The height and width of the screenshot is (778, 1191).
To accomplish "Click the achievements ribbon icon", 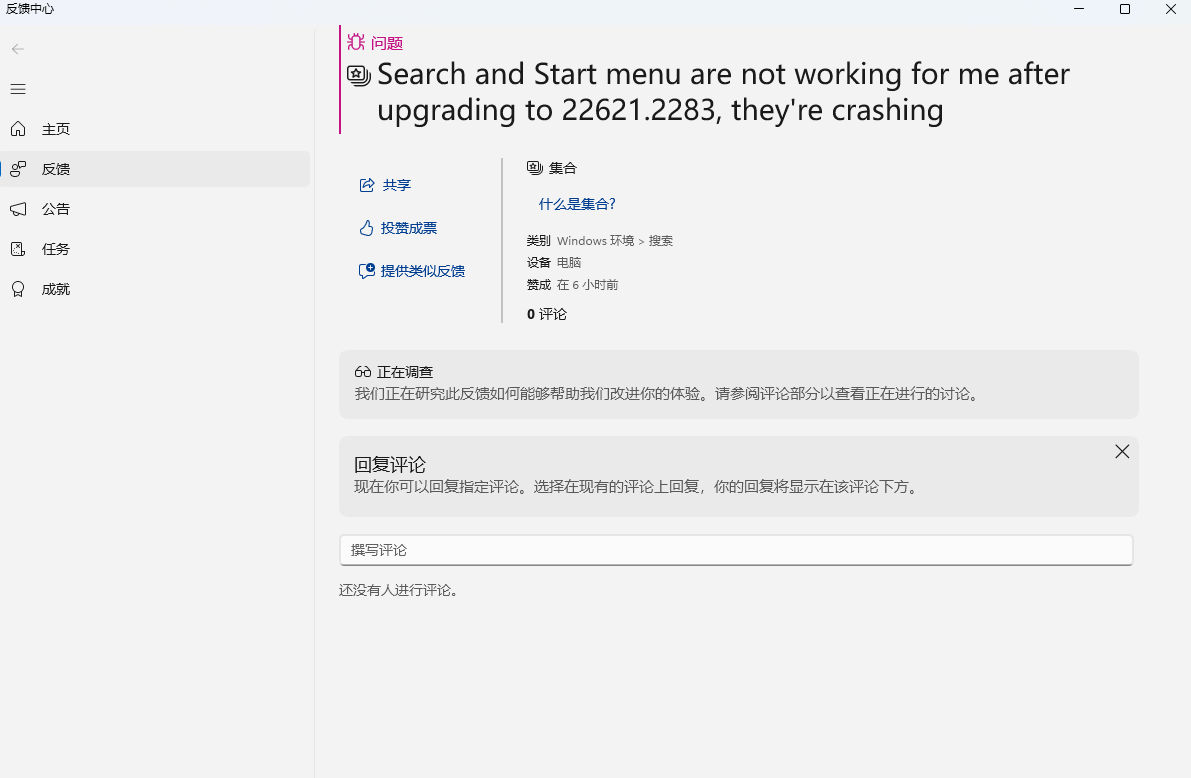I will point(18,289).
